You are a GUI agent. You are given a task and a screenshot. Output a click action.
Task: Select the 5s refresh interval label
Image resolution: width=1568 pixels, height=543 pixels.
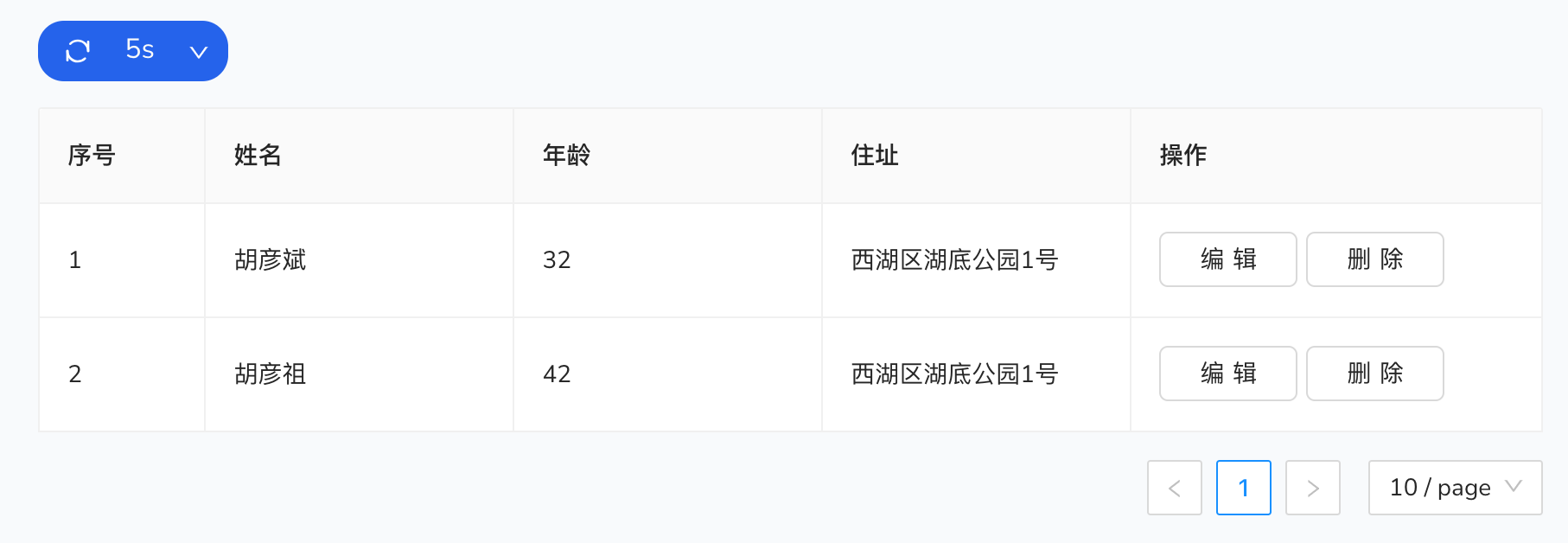139,49
